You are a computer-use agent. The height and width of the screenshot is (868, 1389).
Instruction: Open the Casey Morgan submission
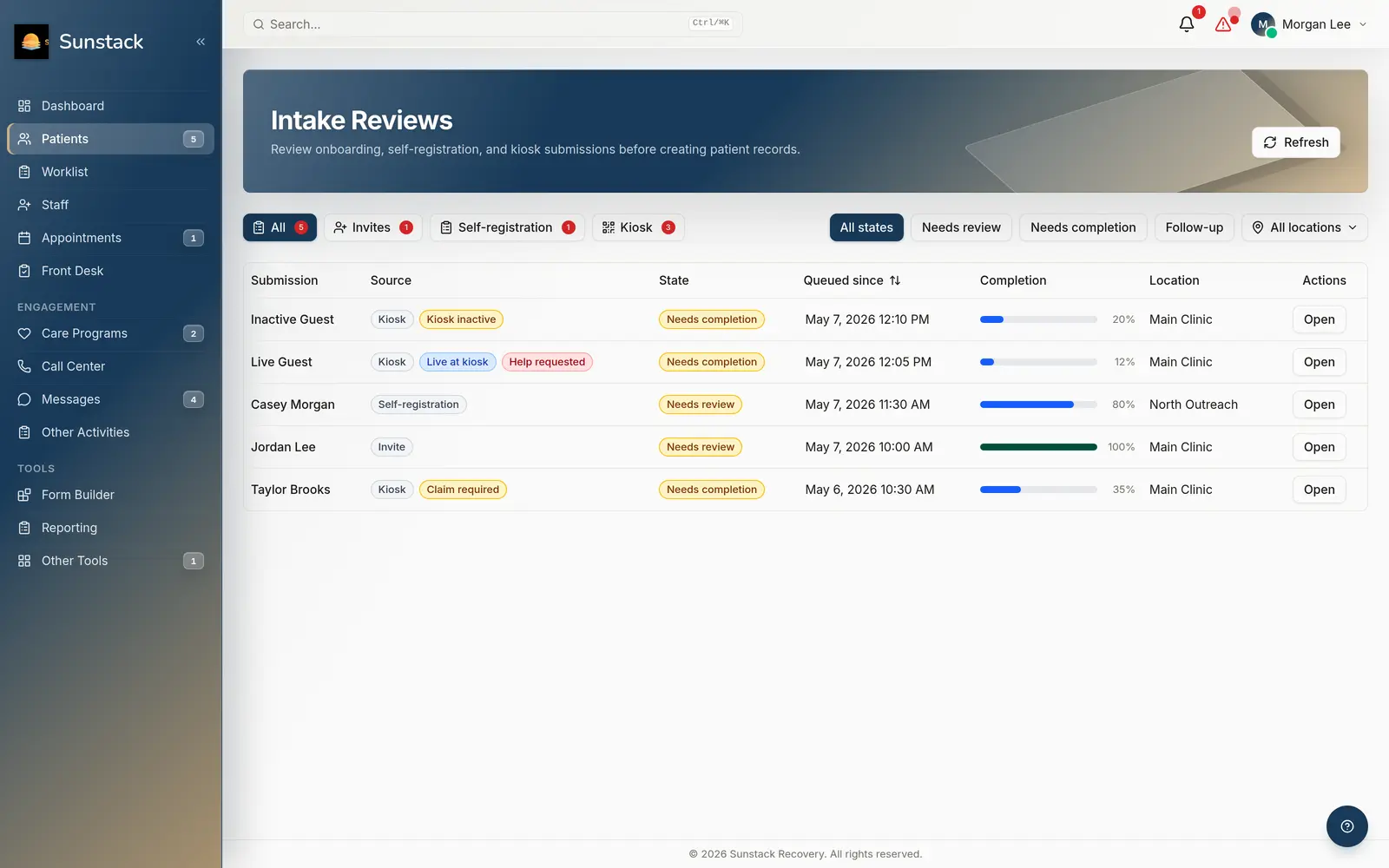coord(1320,404)
